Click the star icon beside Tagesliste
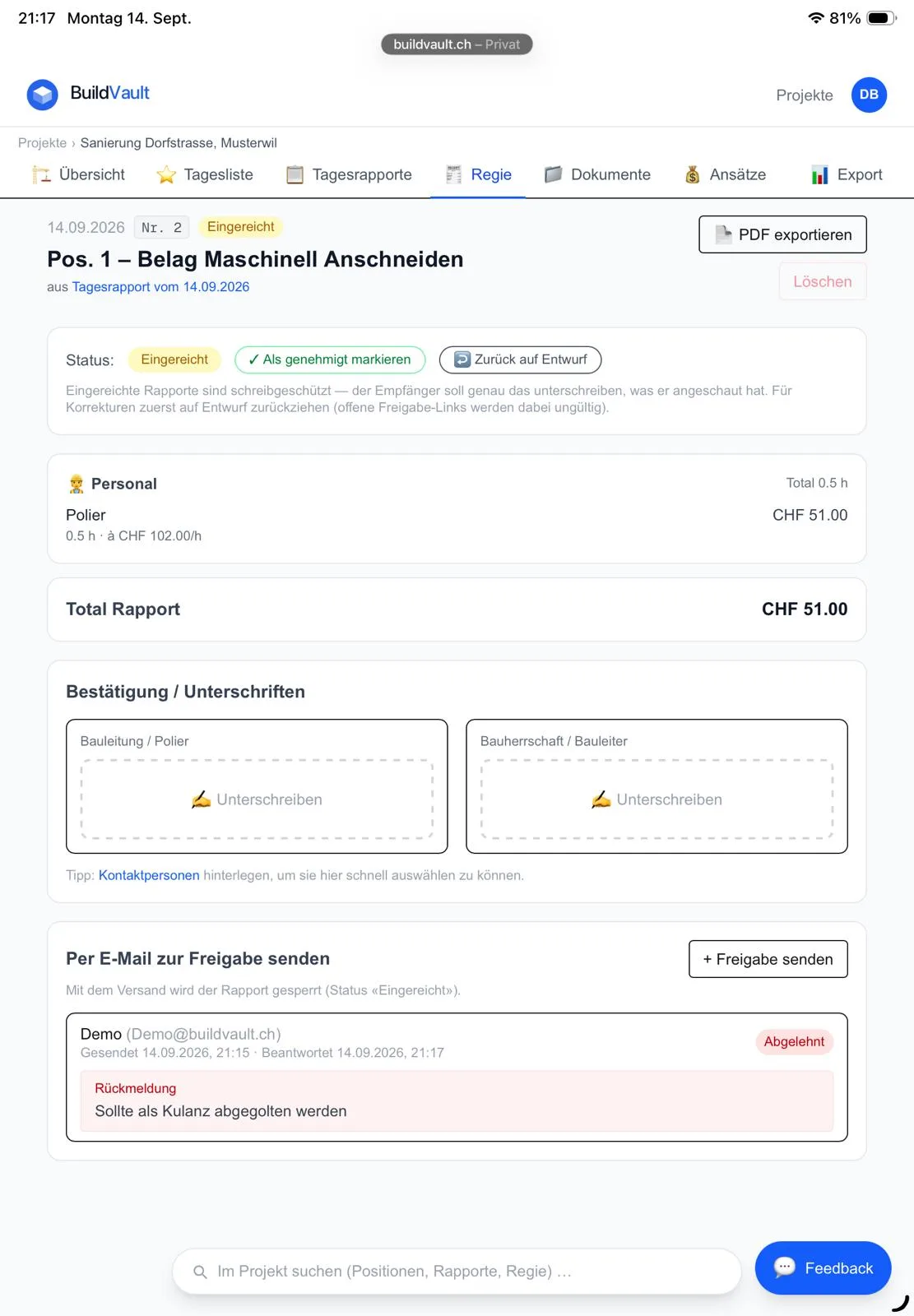This screenshot has width=914, height=1316. 166,174
